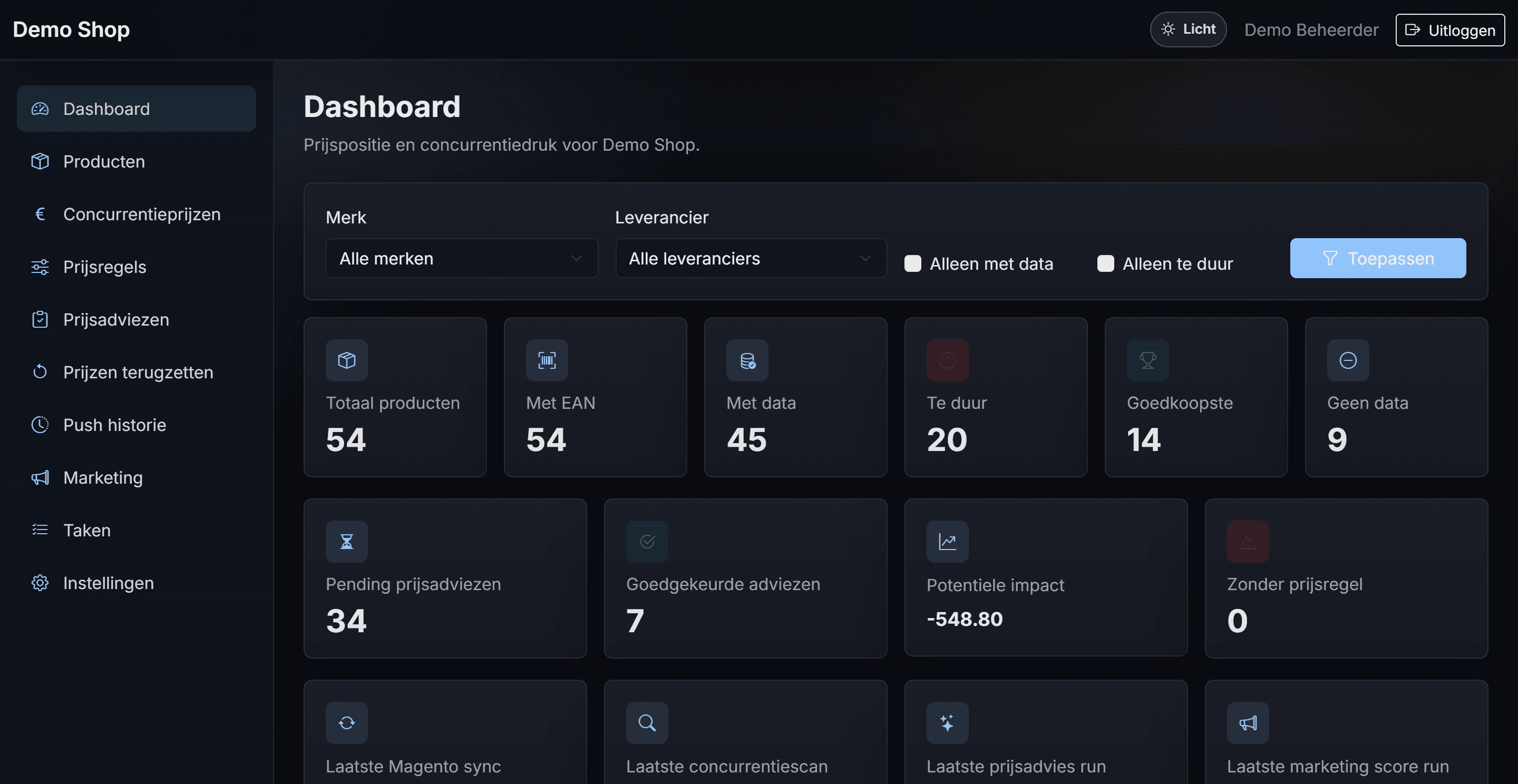The image size is (1518, 784).
Task: Click the Te duur value 20
Action: tap(947, 439)
